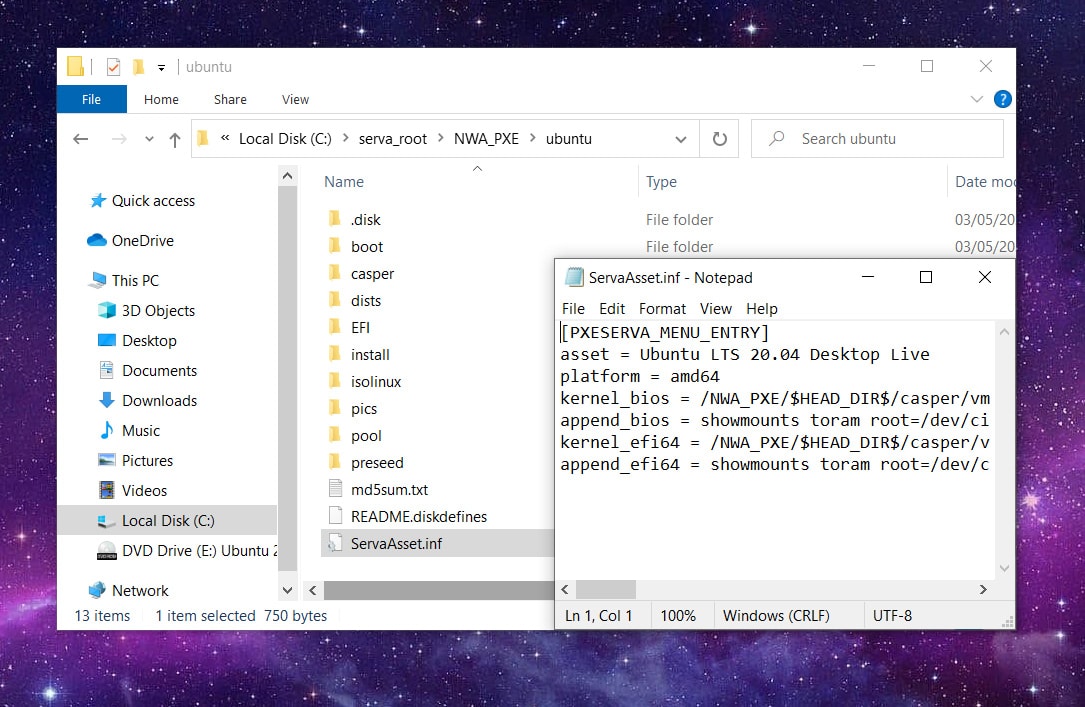
Task: Refresh the ubuntu folder view
Action: (720, 139)
